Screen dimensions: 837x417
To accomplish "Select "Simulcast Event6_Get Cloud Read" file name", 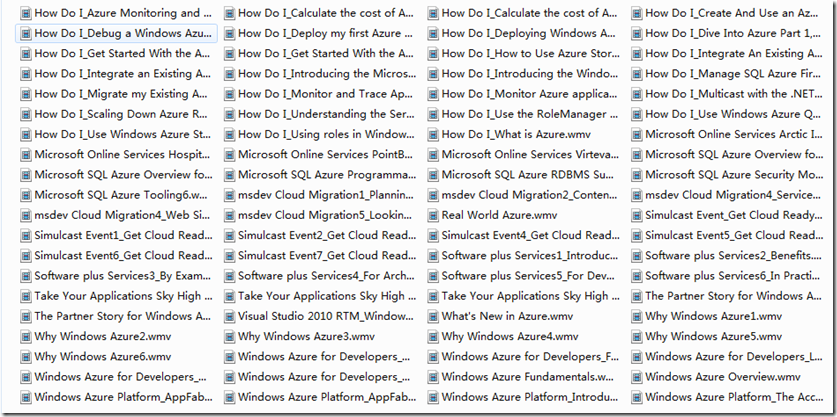I will 123,256.
